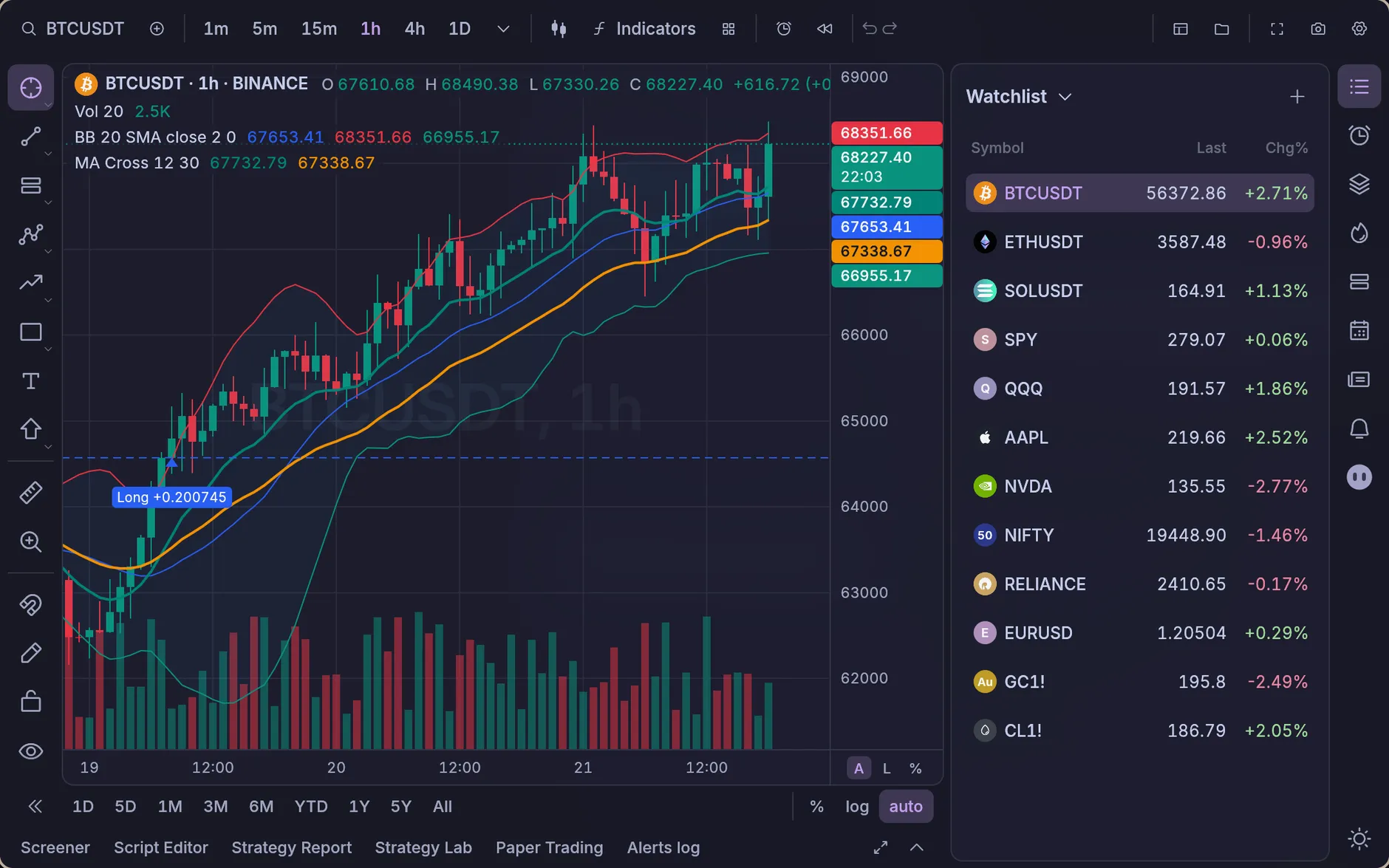Select the NVDA row in watchlist
The image size is (1389, 868).
(x=1140, y=486)
